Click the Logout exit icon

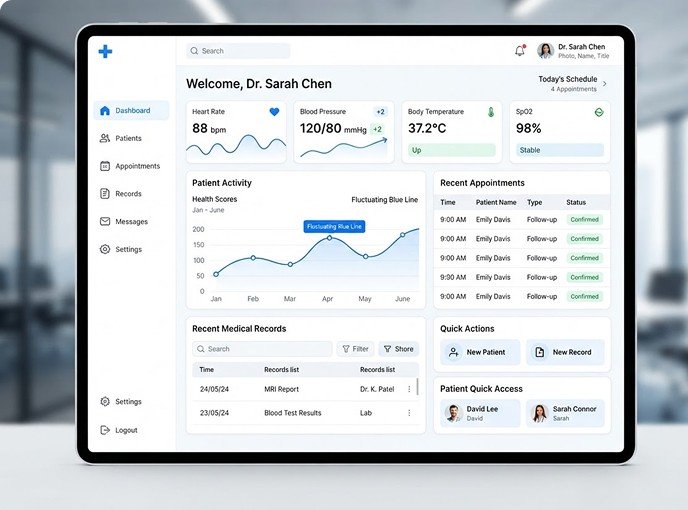pyautogui.click(x=105, y=430)
